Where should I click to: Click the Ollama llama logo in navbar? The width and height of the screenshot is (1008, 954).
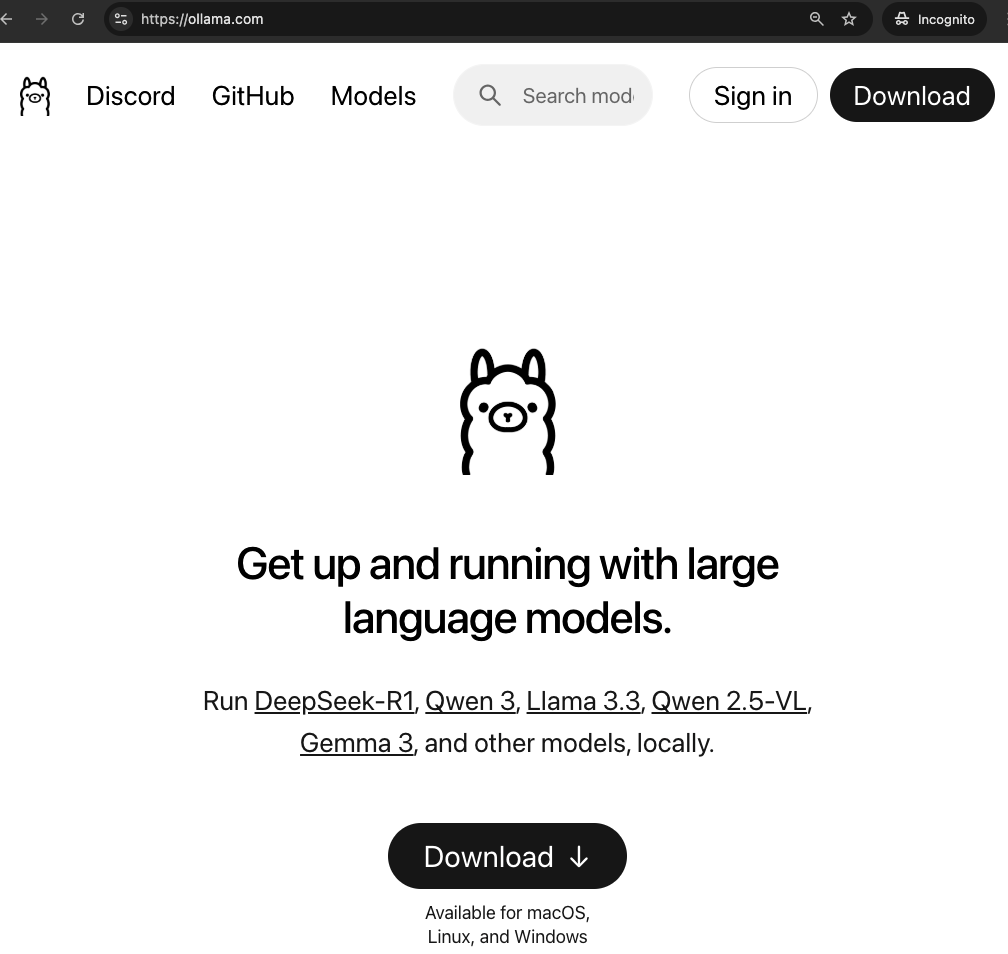(35, 96)
